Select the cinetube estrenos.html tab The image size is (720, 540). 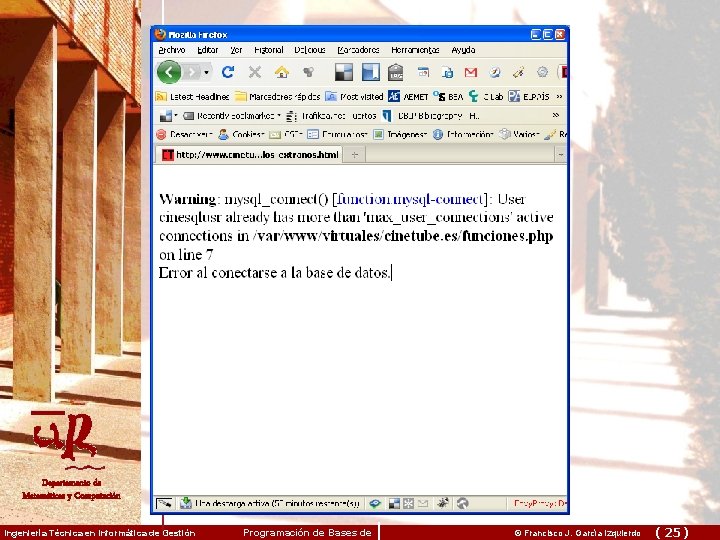point(249,155)
